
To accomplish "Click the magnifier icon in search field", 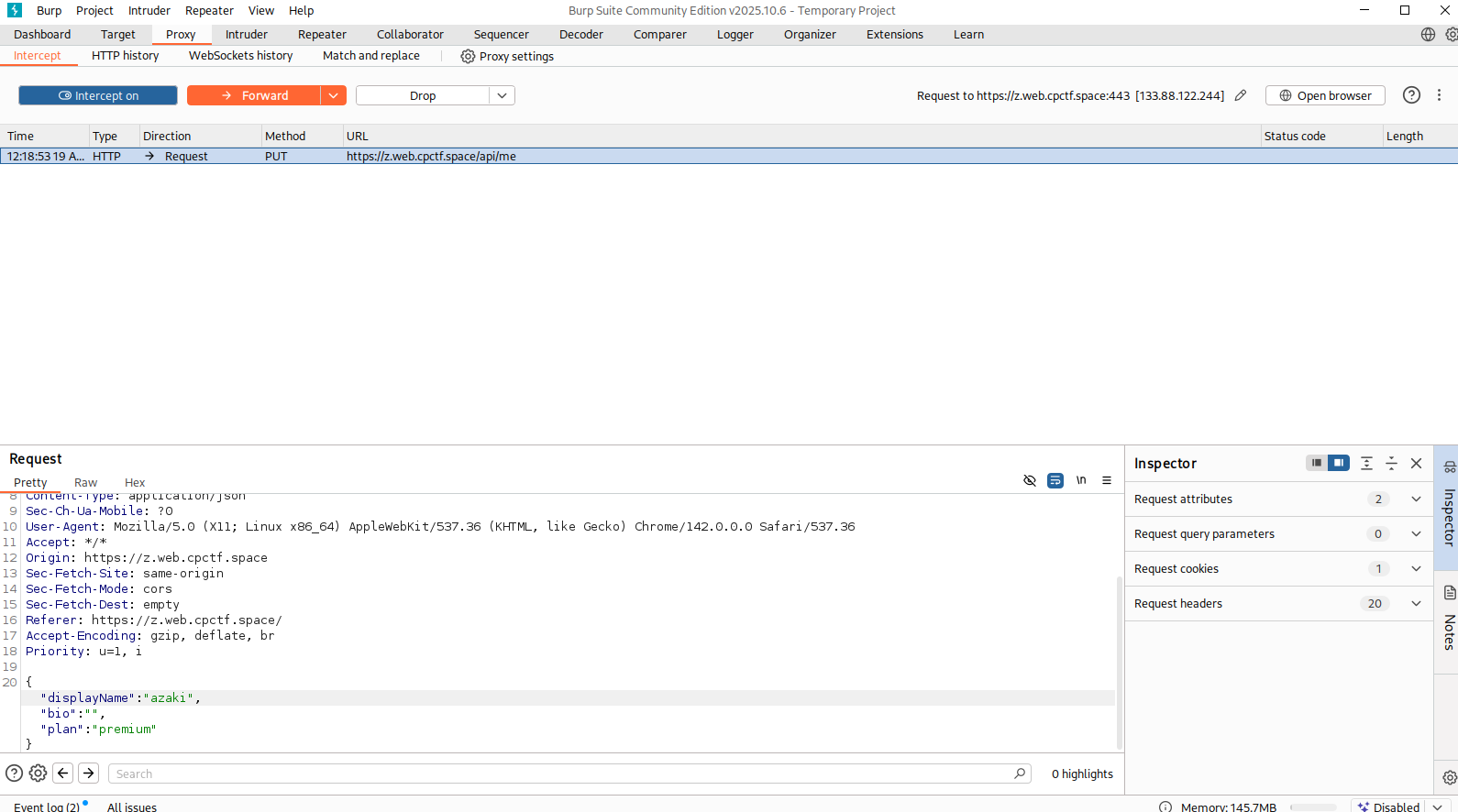I will (x=1020, y=774).
